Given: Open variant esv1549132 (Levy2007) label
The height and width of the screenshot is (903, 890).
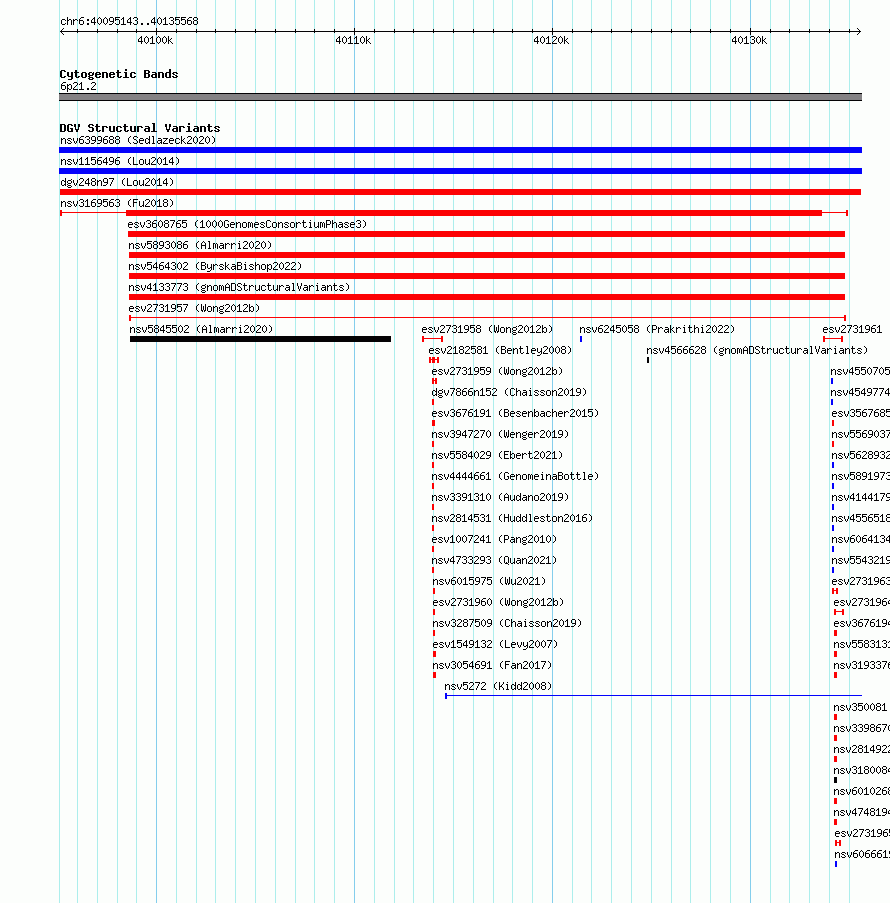Looking at the screenshot, I should [495, 645].
